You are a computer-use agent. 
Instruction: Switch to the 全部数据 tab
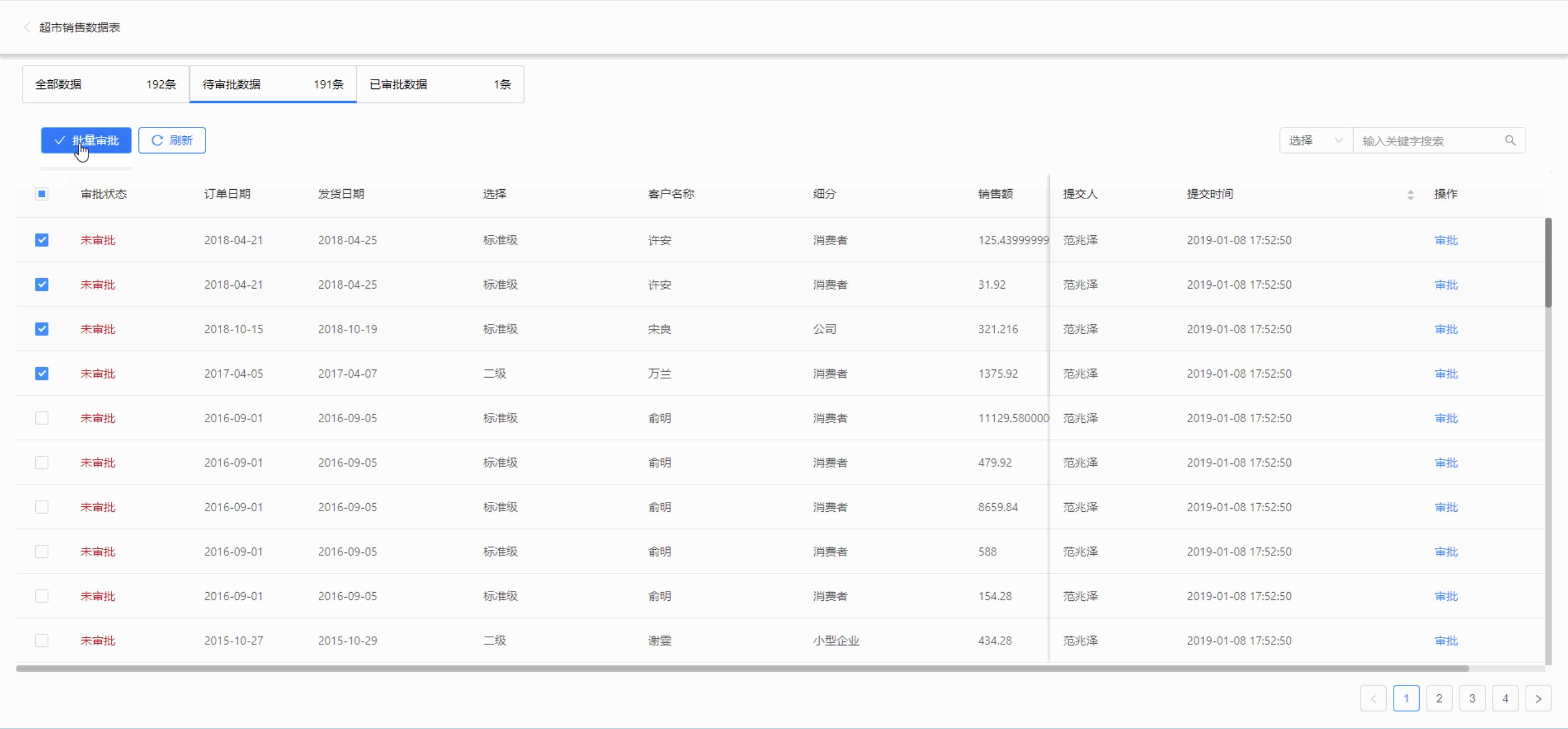click(x=106, y=85)
